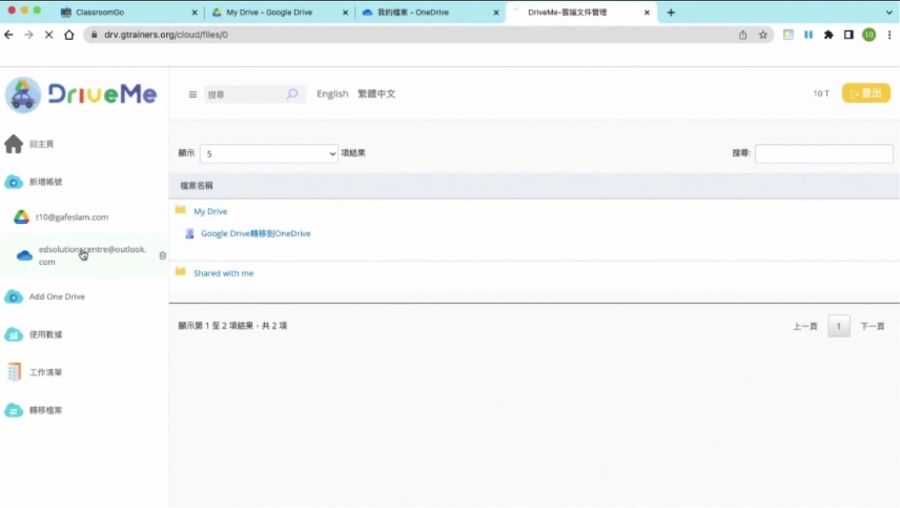Click the OneDrive cloud icon beside edsolutioncentre account

click(x=24, y=255)
